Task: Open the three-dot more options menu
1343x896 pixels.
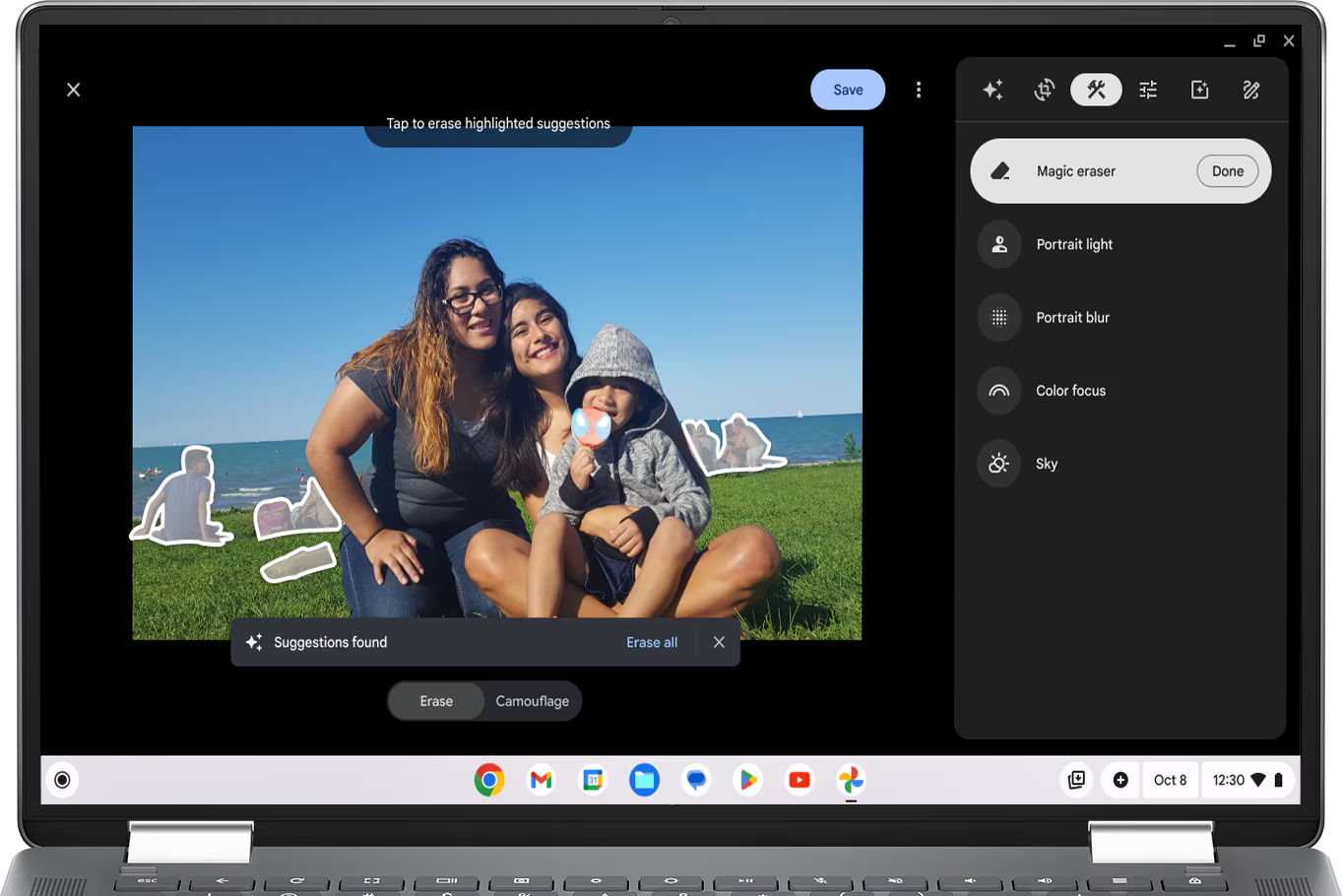Action: [919, 90]
